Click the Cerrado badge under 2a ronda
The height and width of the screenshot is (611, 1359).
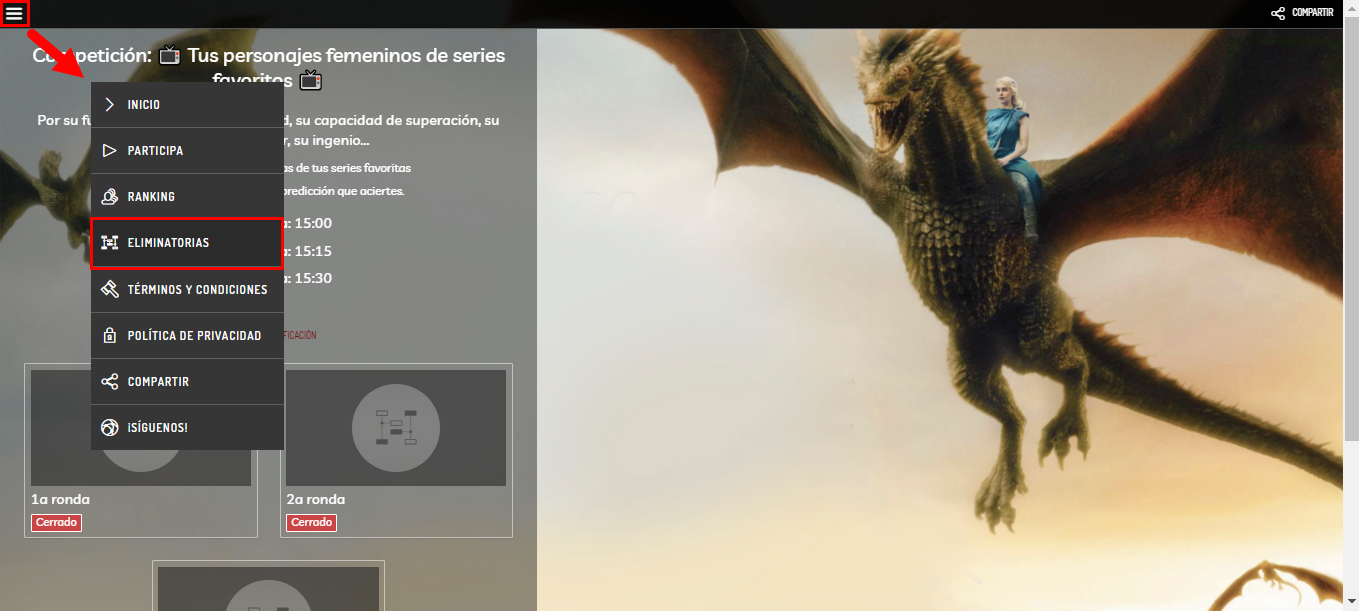click(311, 523)
